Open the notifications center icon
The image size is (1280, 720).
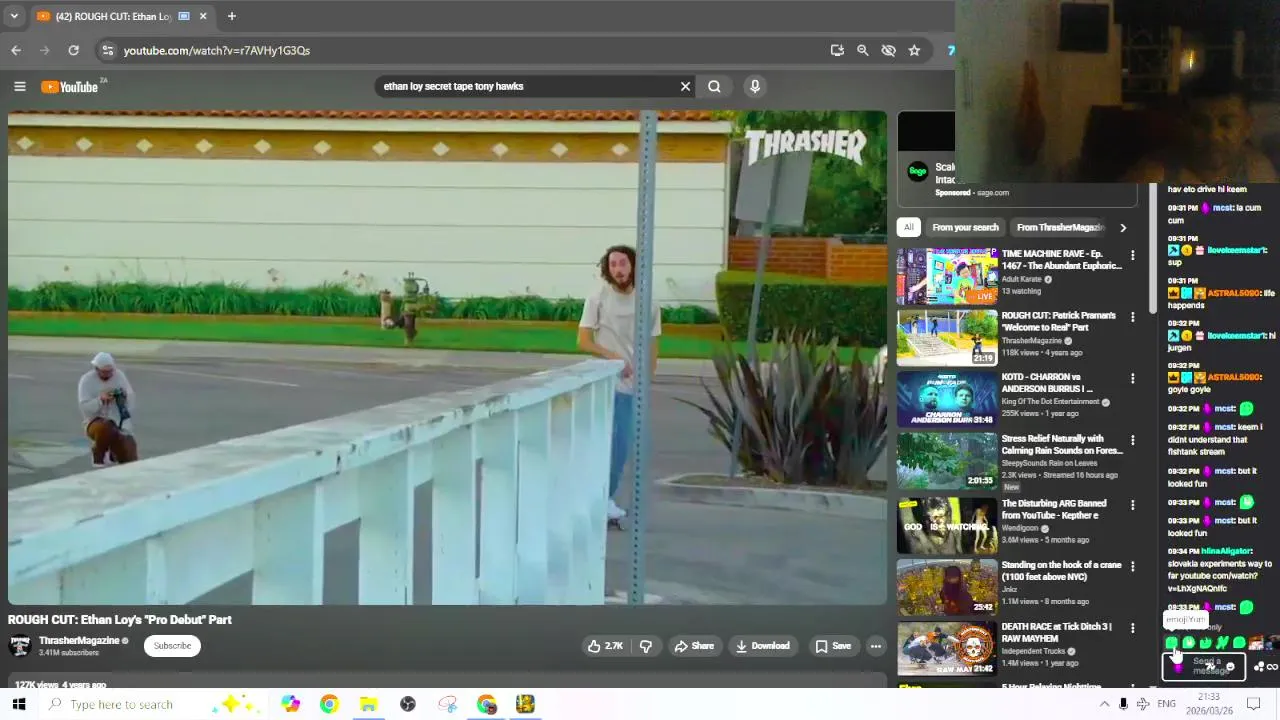[x=1253, y=704]
